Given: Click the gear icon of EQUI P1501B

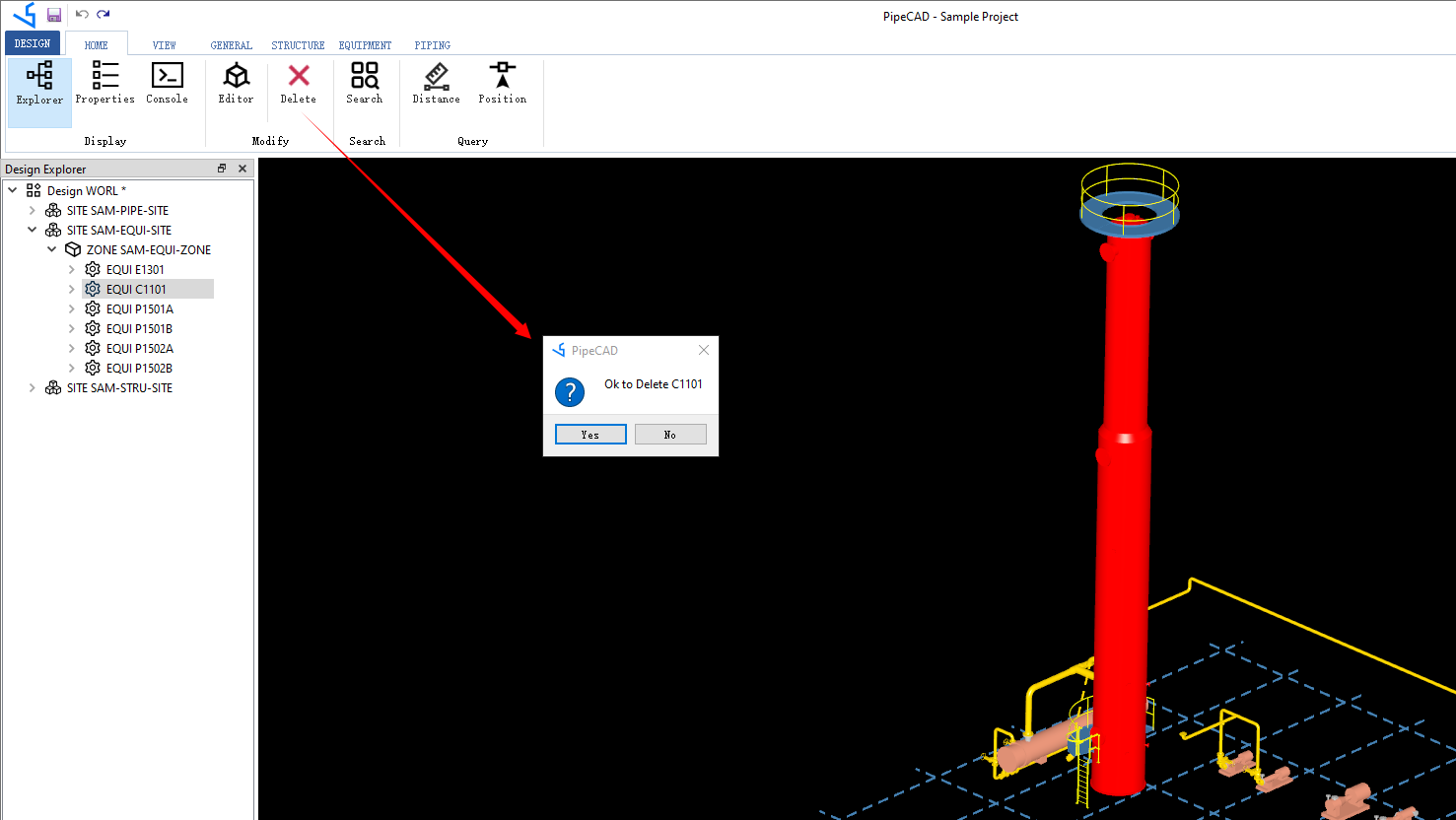Looking at the screenshot, I should tap(93, 328).
